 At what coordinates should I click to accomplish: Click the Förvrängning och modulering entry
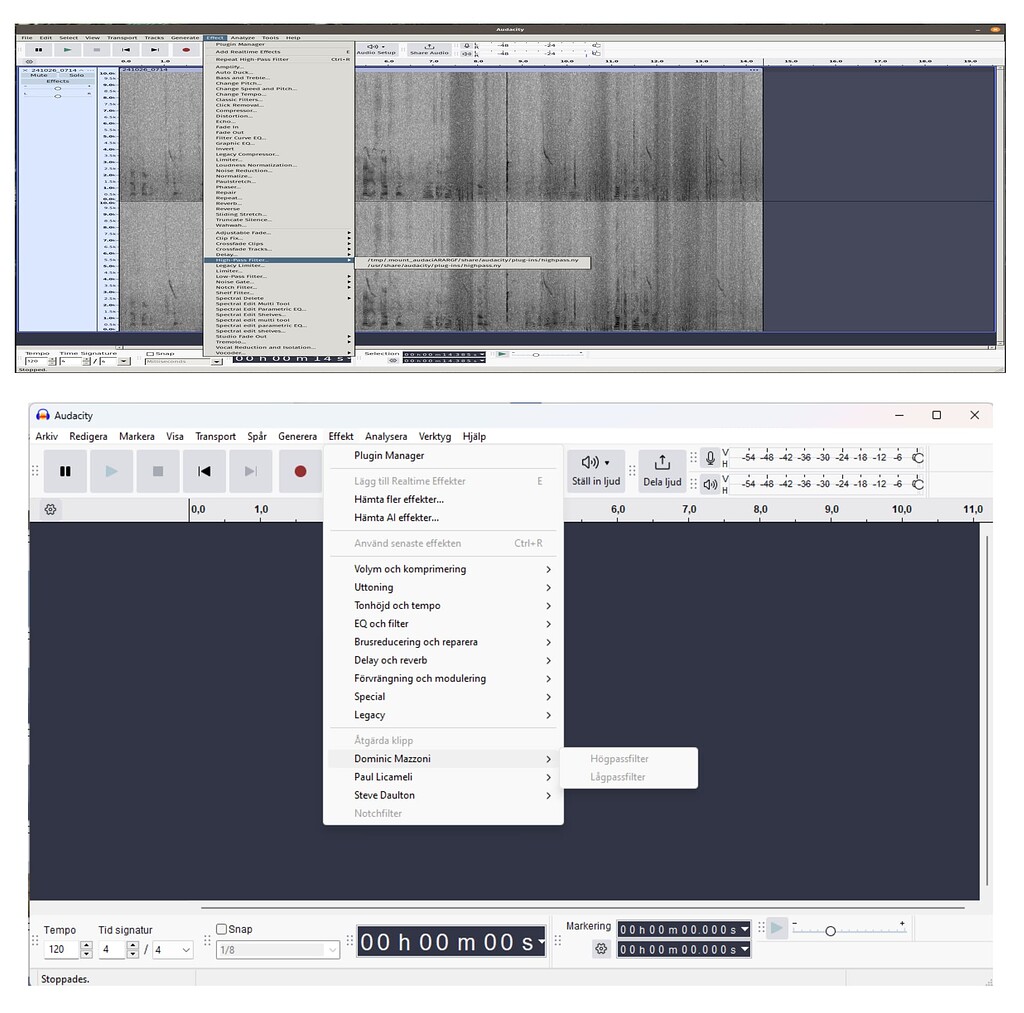[443, 679]
